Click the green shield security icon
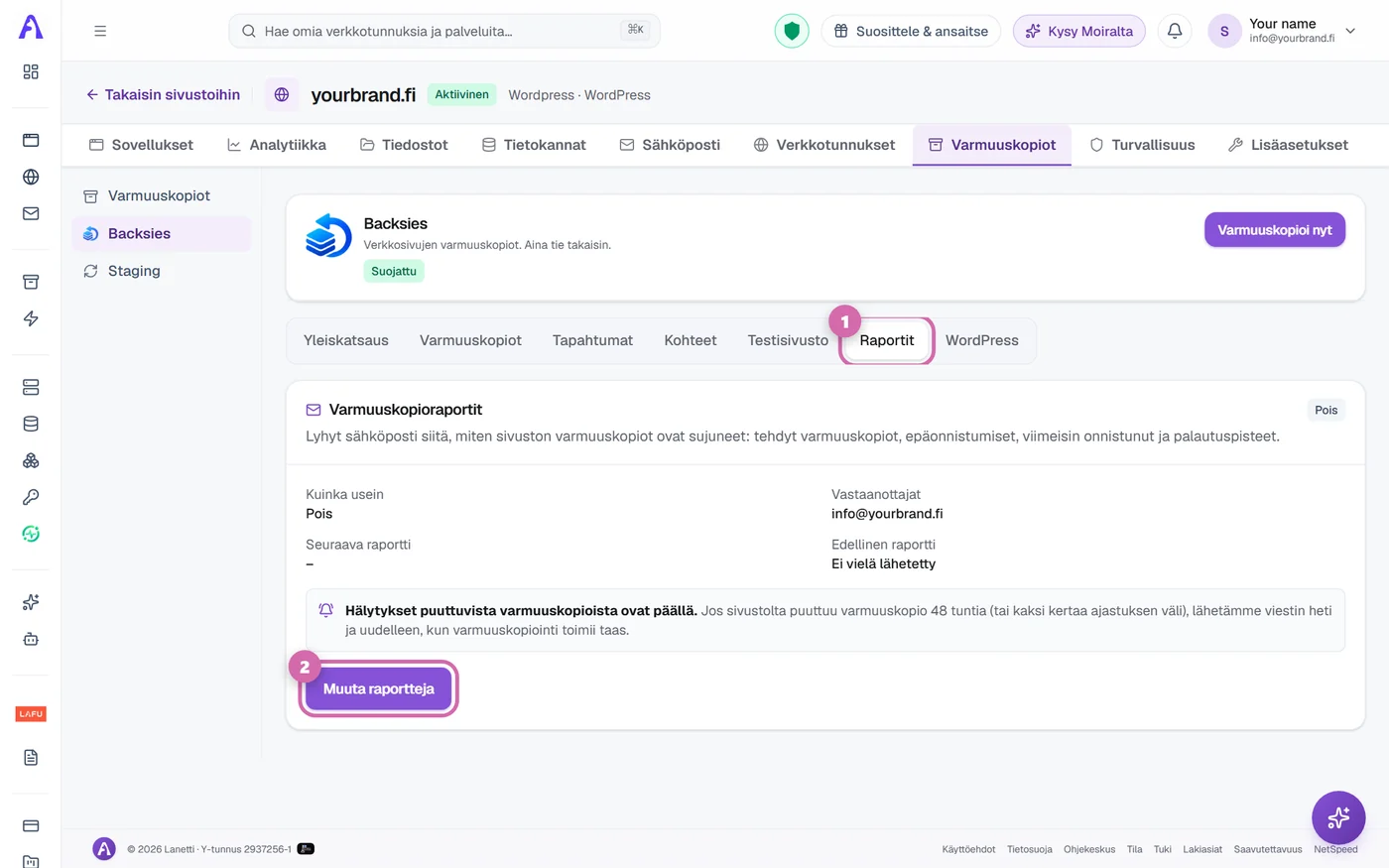This screenshot has width=1389, height=868. [792, 31]
